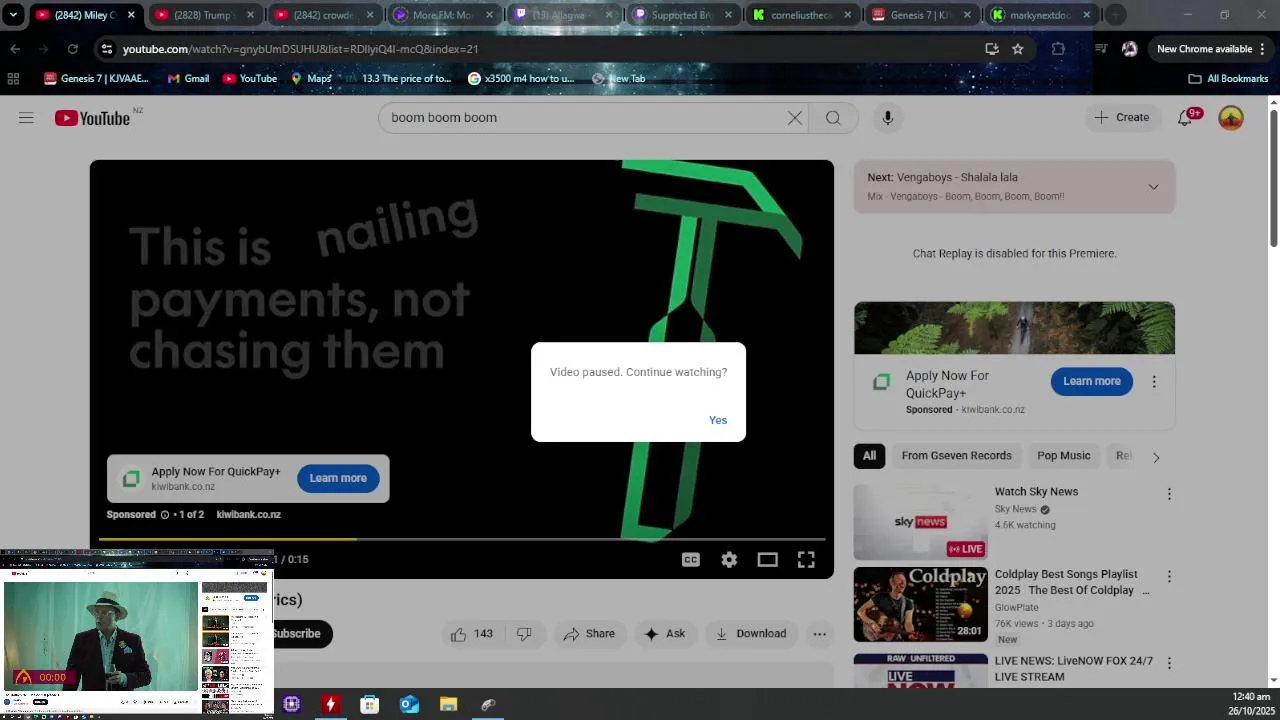Open the Create button

[1121, 118]
